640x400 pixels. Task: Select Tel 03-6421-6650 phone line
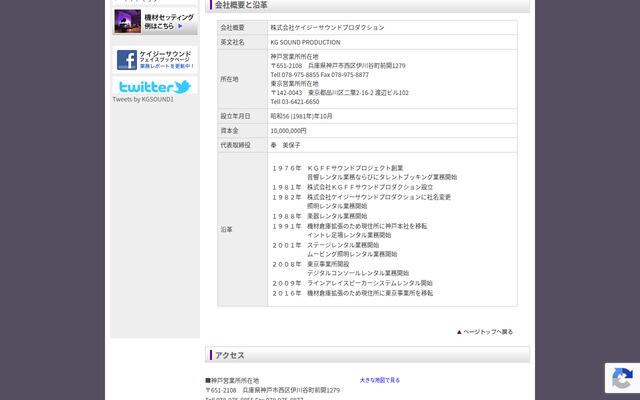pos(295,102)
